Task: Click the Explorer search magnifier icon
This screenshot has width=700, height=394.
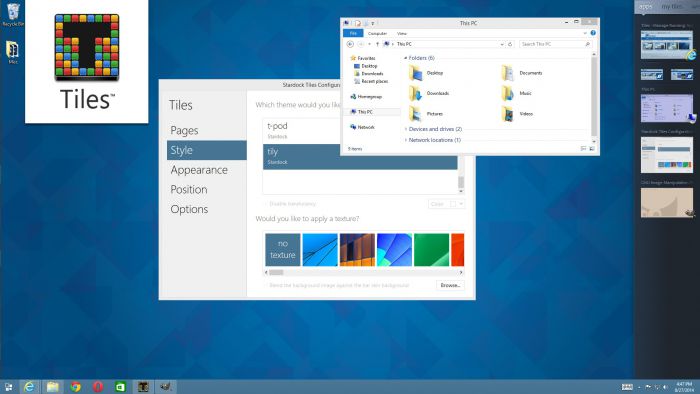Action: pos(588,44)
